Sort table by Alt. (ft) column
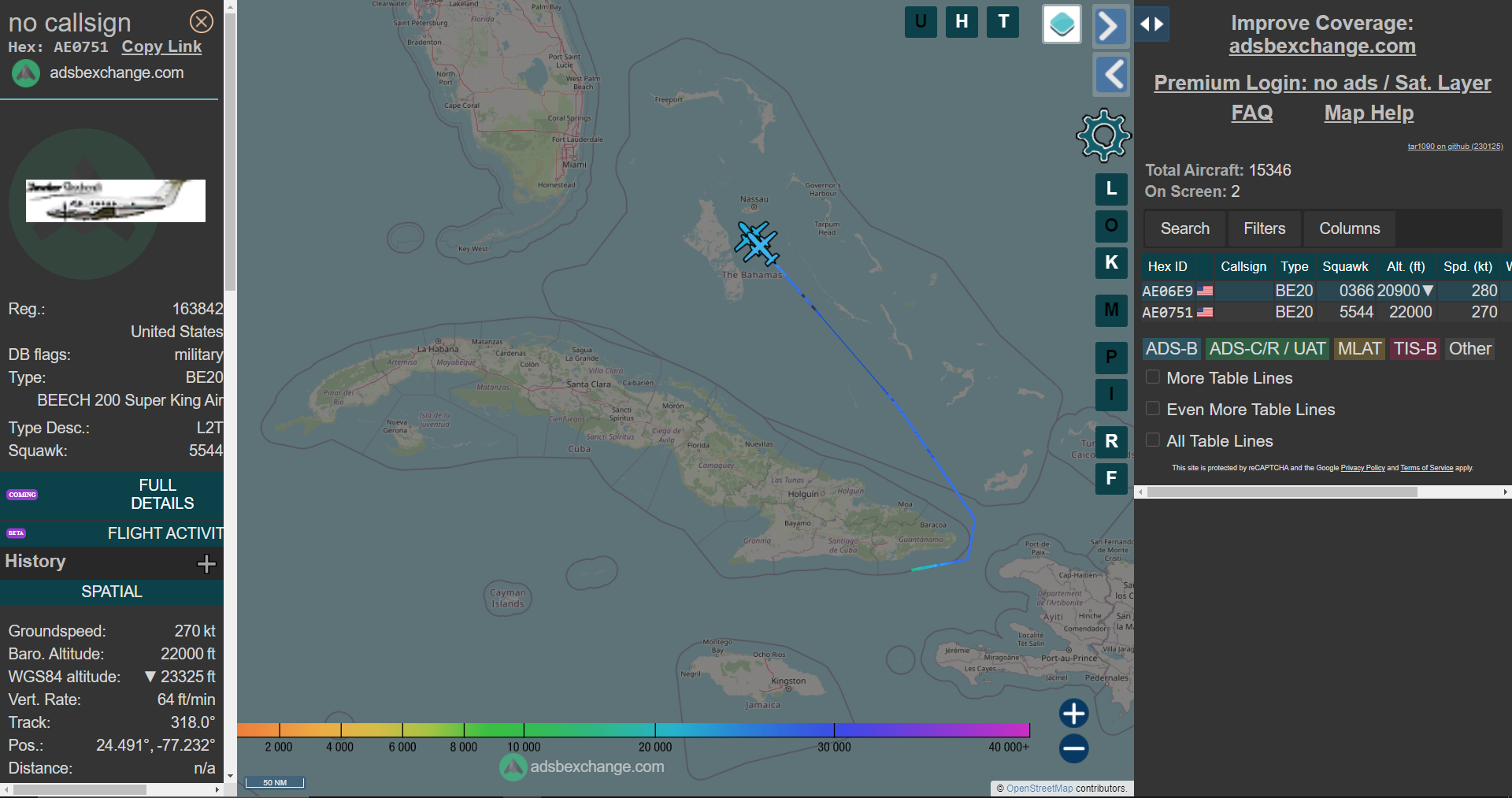1512x798 pixels. [1406, 266]
